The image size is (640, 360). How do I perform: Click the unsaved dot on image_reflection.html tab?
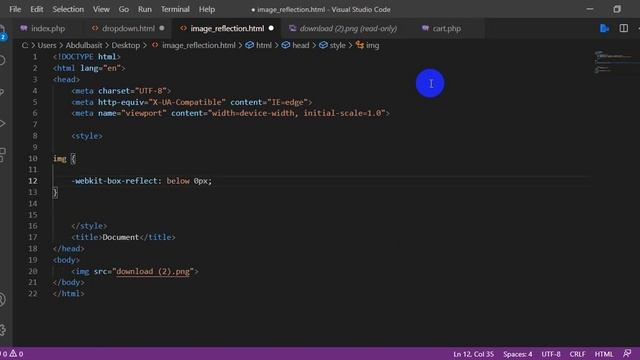click(271, 28)
